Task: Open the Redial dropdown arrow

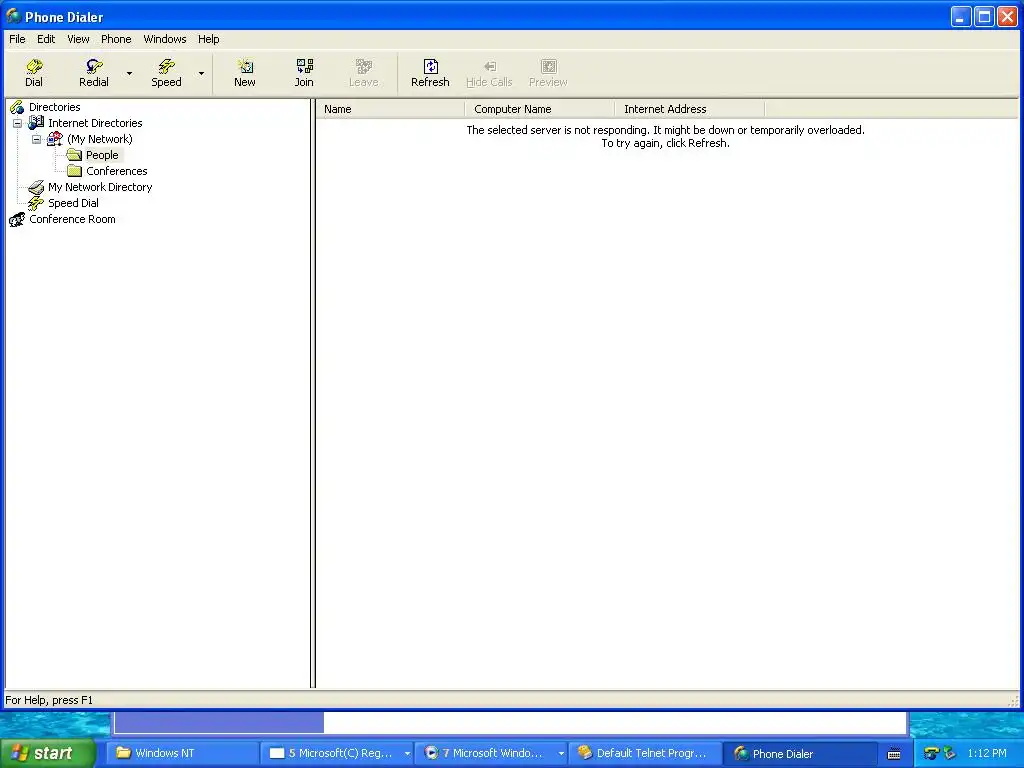Action: point(129,73)
